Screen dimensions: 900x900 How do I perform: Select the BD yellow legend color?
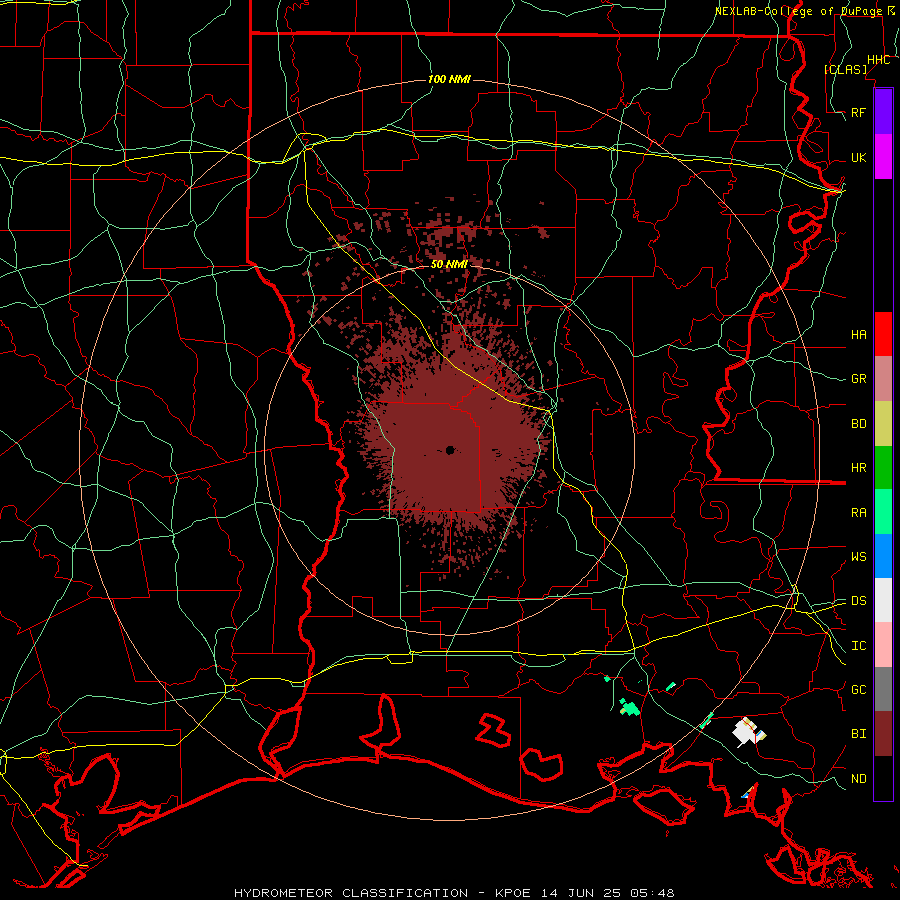pos(883,424)
